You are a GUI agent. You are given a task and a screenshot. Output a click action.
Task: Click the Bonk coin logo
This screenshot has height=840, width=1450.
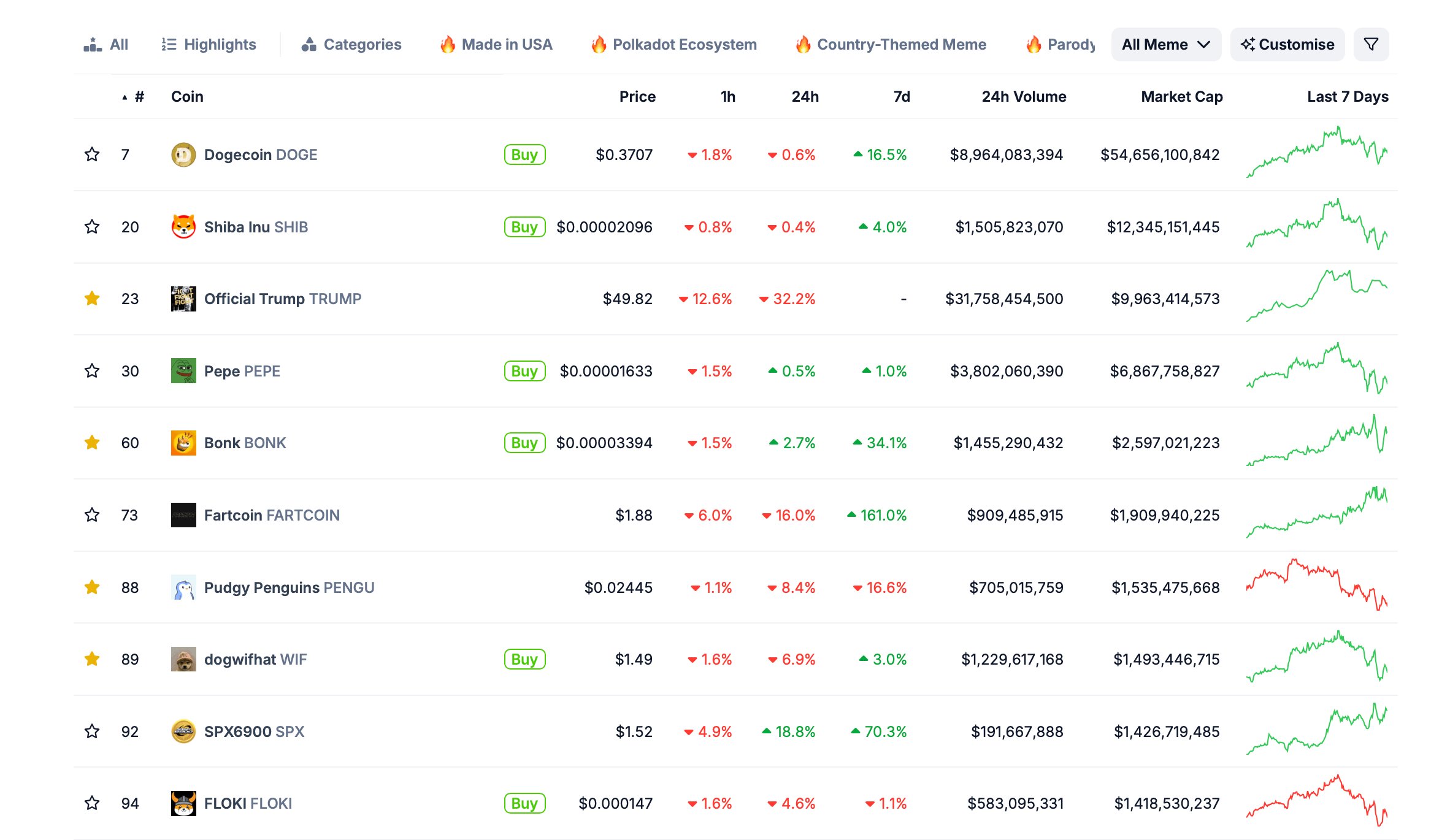pos(183,443)
